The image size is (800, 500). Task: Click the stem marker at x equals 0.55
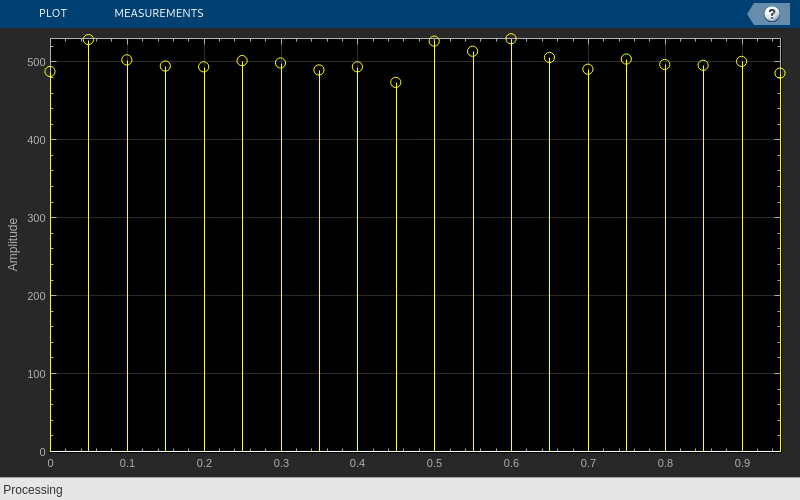pyautogui.click(x=472, y=52)
